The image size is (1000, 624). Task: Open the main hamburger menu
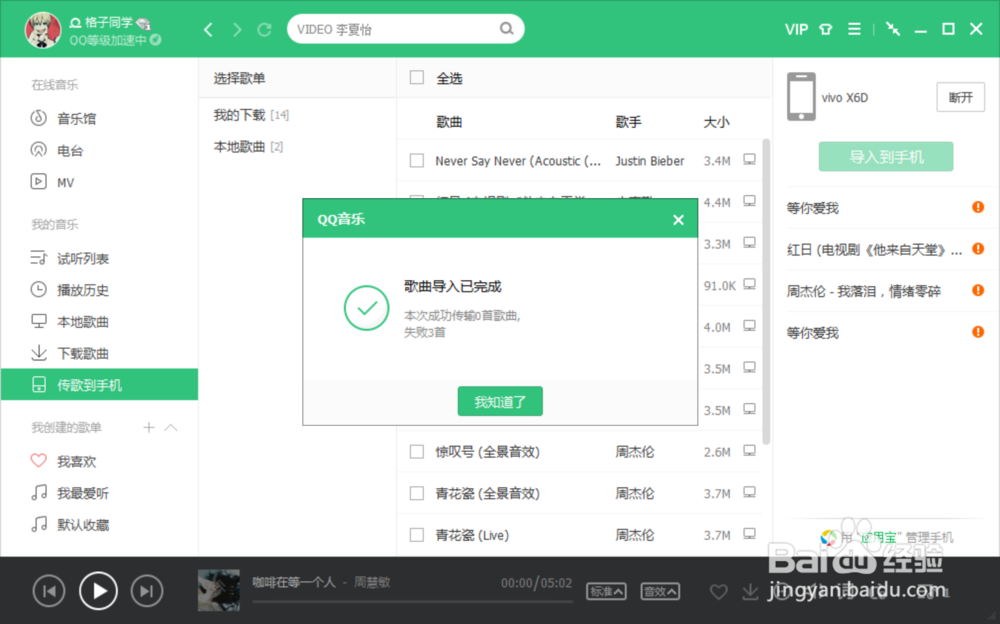tap(854, 29)
